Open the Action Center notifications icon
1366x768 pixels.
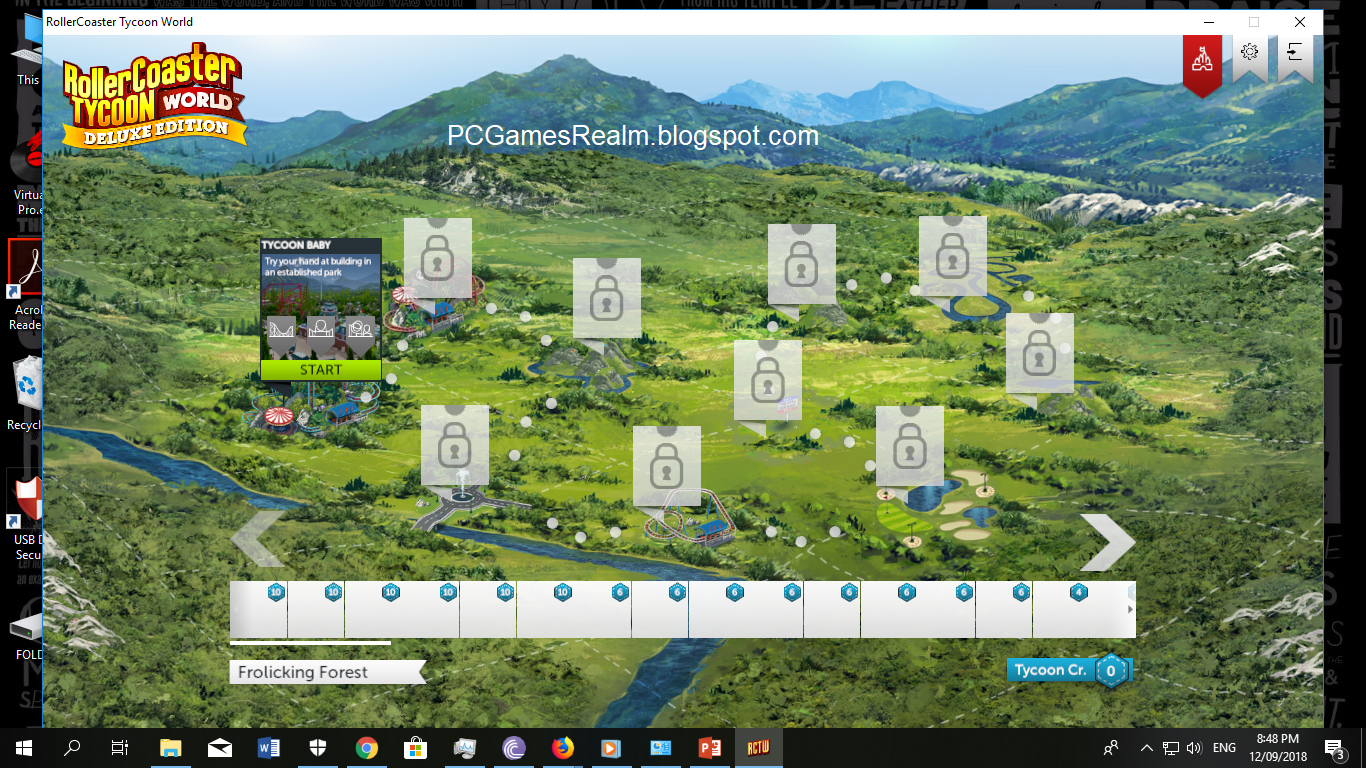[x=1334, y=747]
